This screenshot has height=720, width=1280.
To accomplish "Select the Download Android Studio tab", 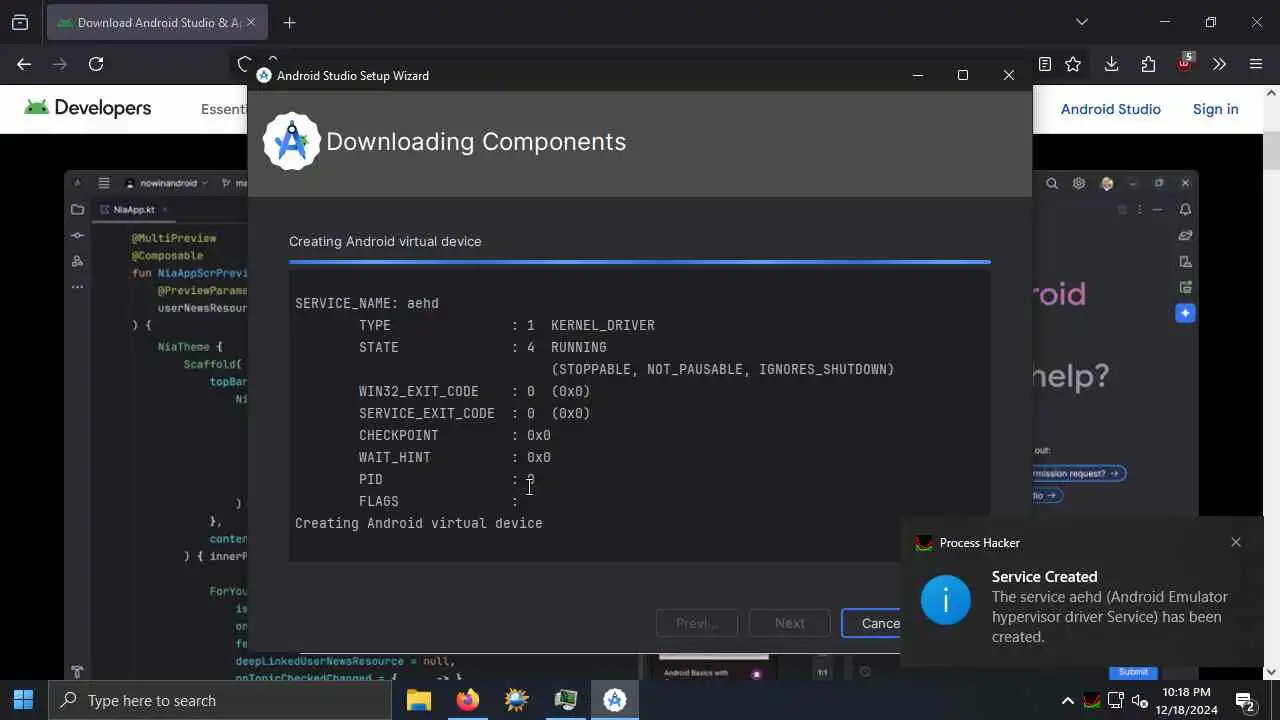I will [x=157, y=22].
